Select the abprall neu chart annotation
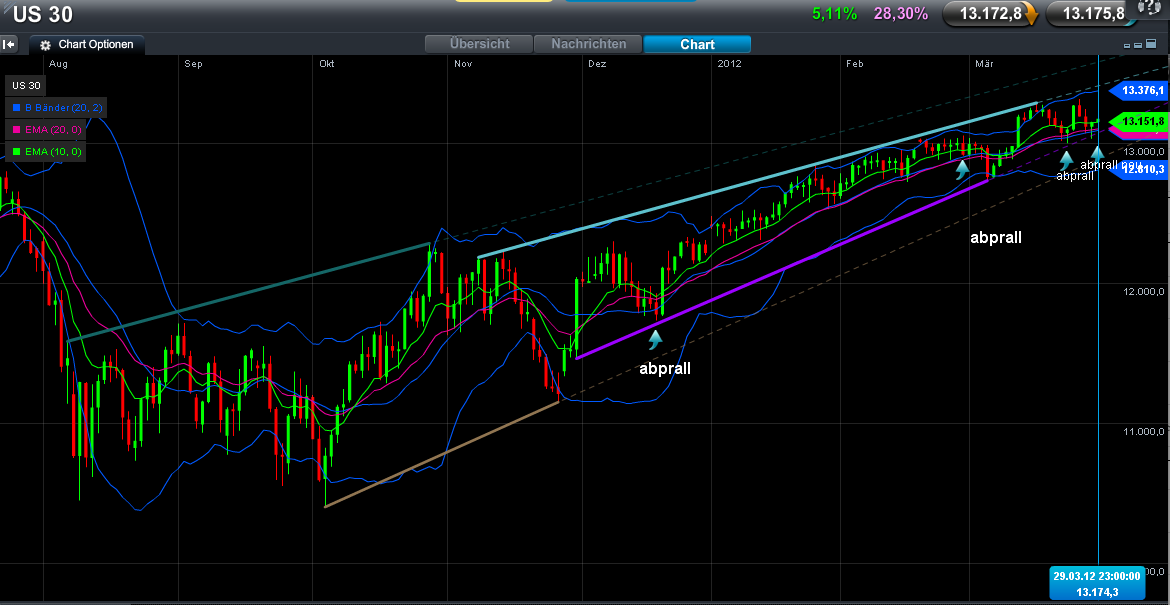 [1111, 165]
